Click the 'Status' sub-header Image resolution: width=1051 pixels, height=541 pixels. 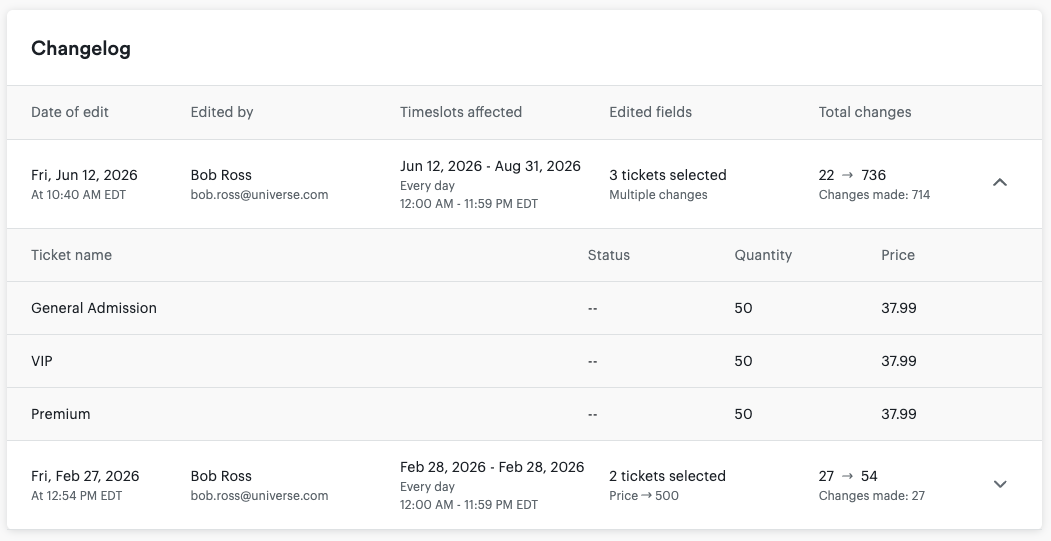point(609,255)
